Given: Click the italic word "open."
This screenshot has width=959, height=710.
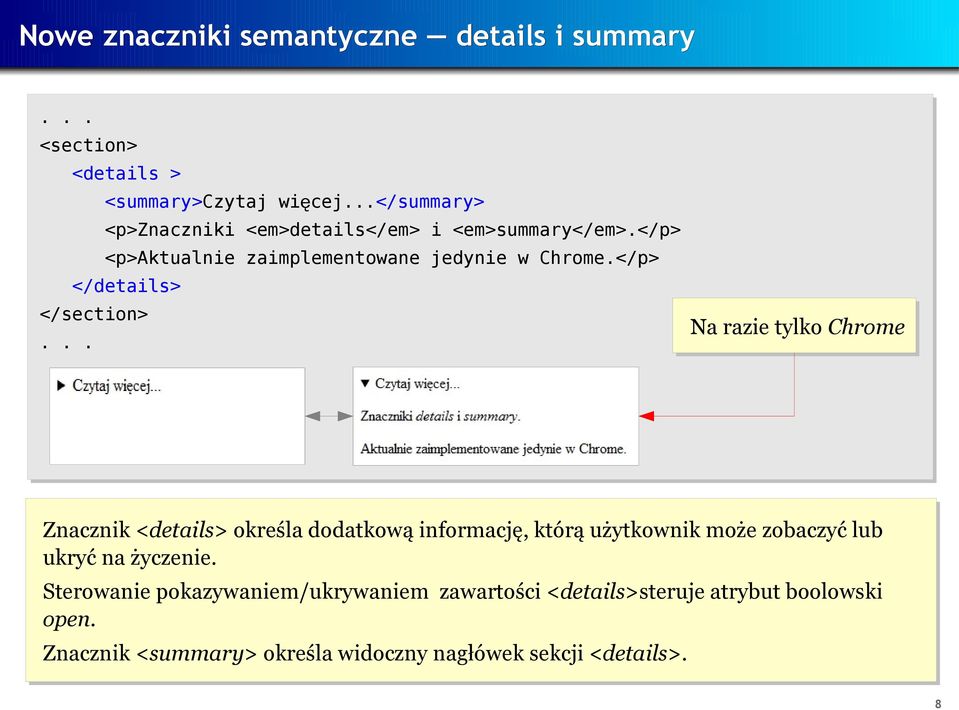Looking at the screenshot, I should tap(69, 619).
